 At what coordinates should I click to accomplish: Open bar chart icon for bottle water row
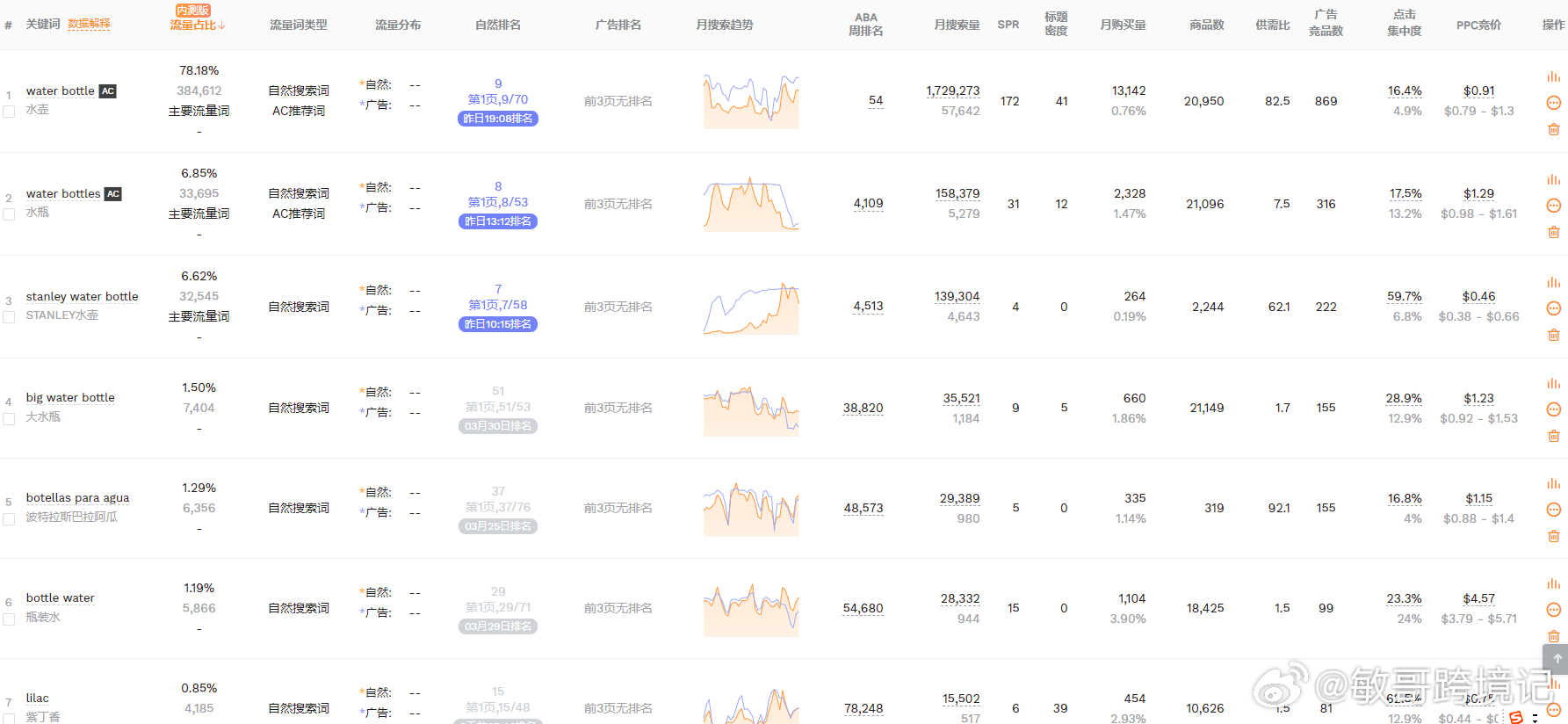(x=1553, y=584)
